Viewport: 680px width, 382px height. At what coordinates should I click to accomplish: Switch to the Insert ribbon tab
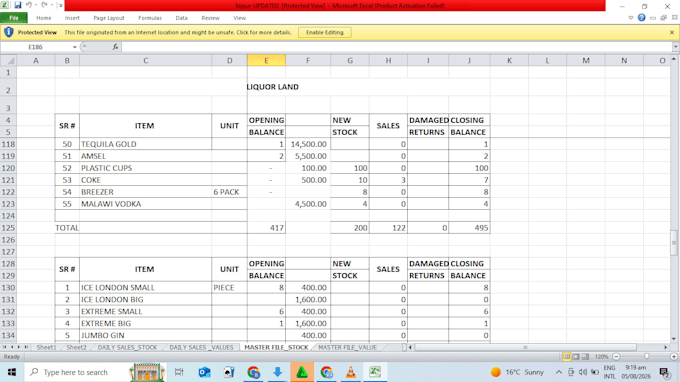[72, 18]
